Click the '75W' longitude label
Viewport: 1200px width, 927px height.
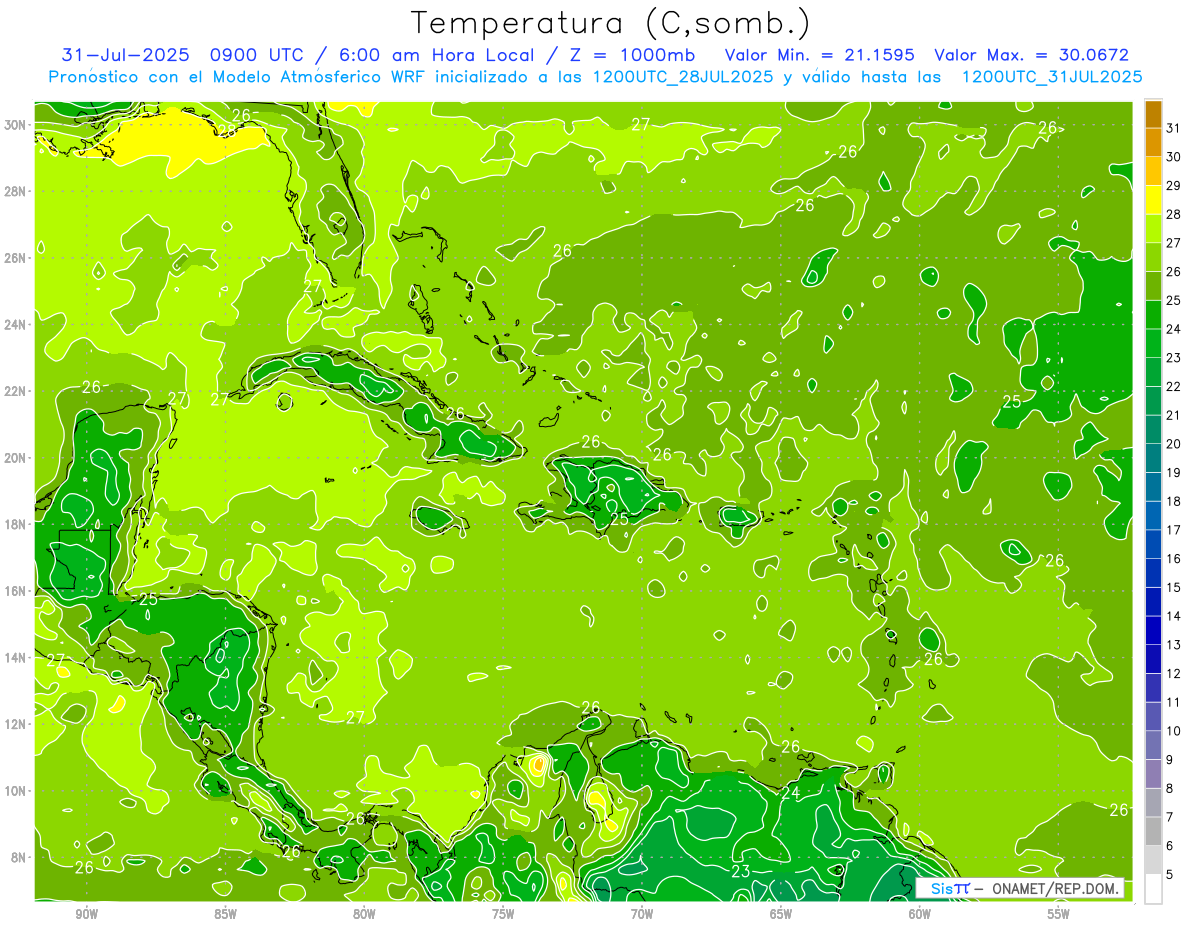(x=503, y=914)
